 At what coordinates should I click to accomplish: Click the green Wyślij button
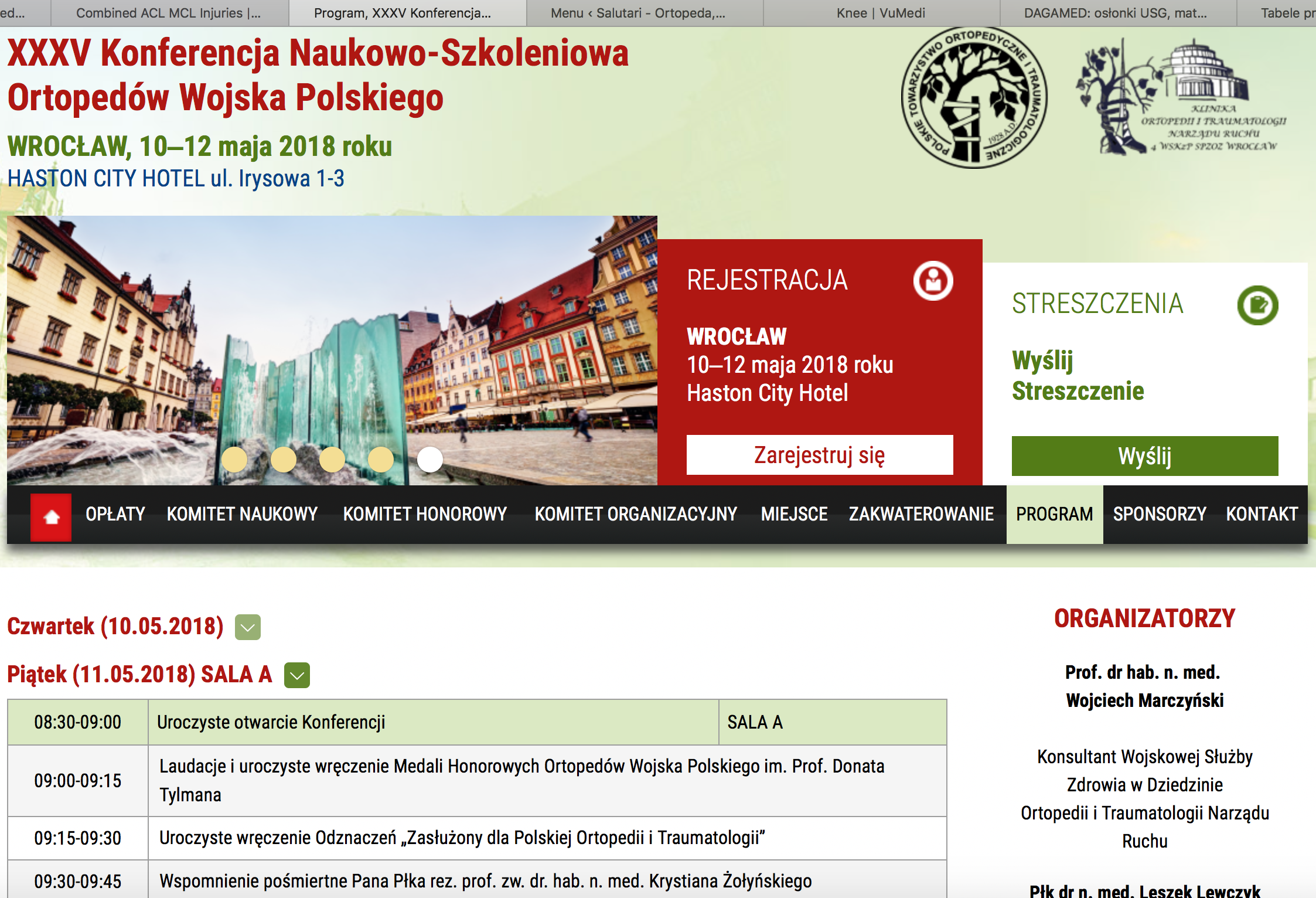tap(1144, 456)
